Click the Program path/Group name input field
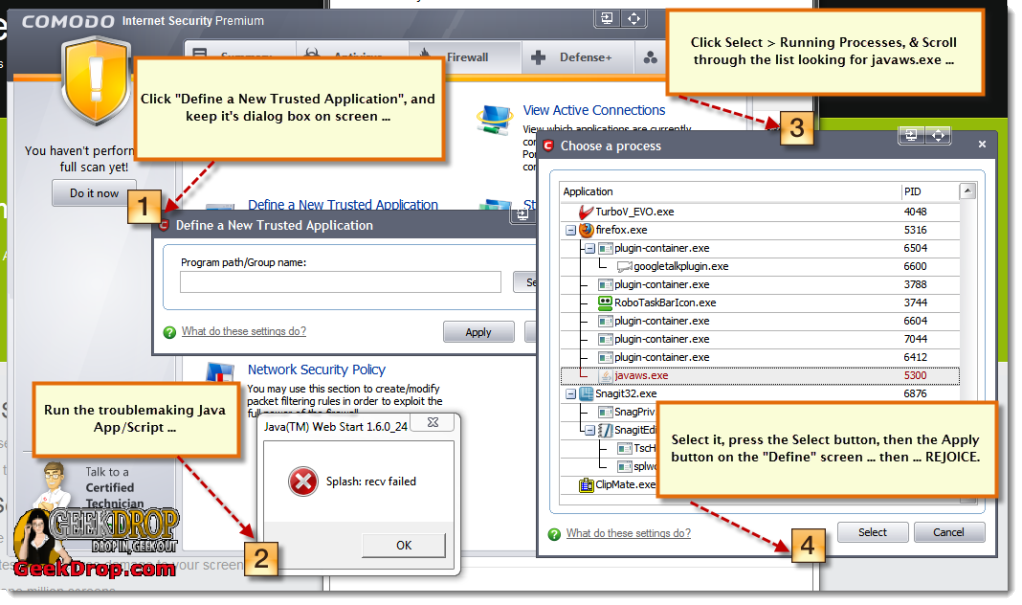 [340, 282]
